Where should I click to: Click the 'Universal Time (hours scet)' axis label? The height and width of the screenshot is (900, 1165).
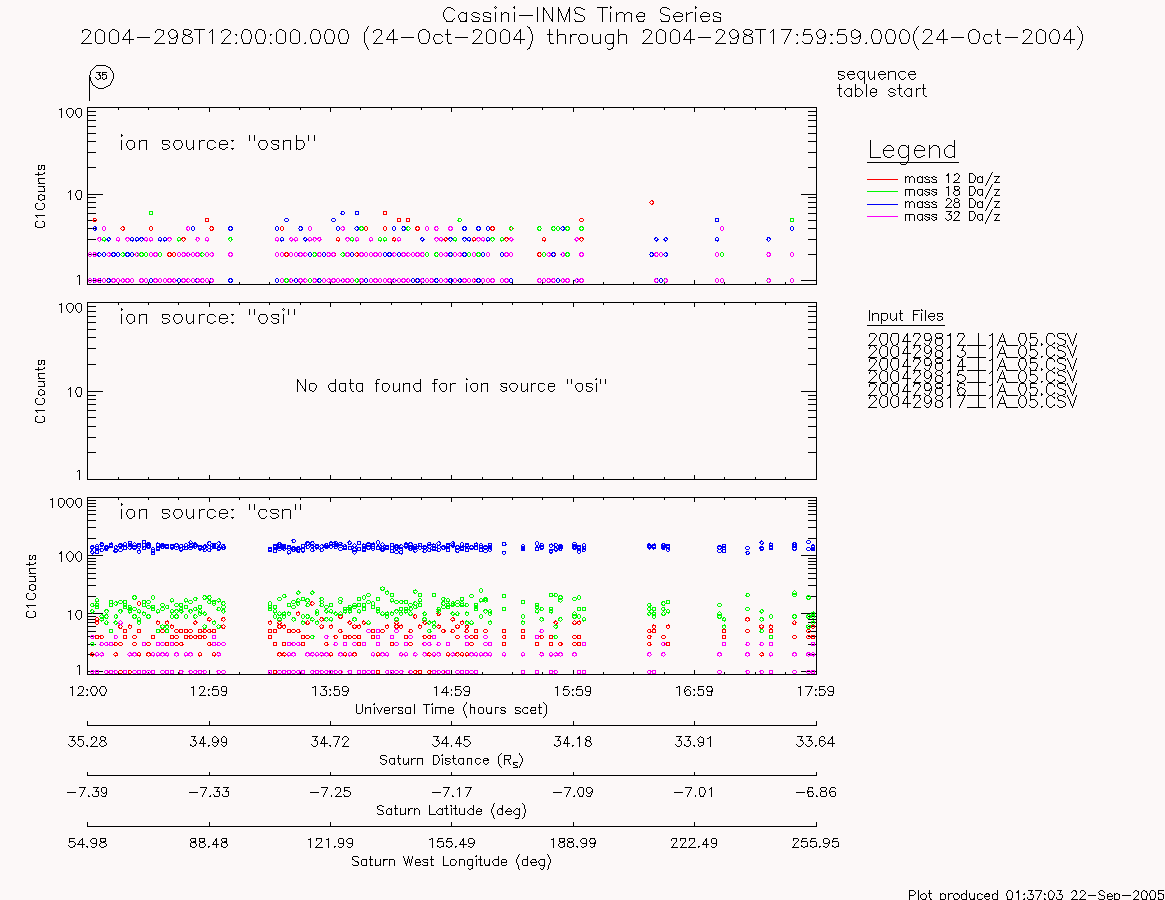point(451,709)
